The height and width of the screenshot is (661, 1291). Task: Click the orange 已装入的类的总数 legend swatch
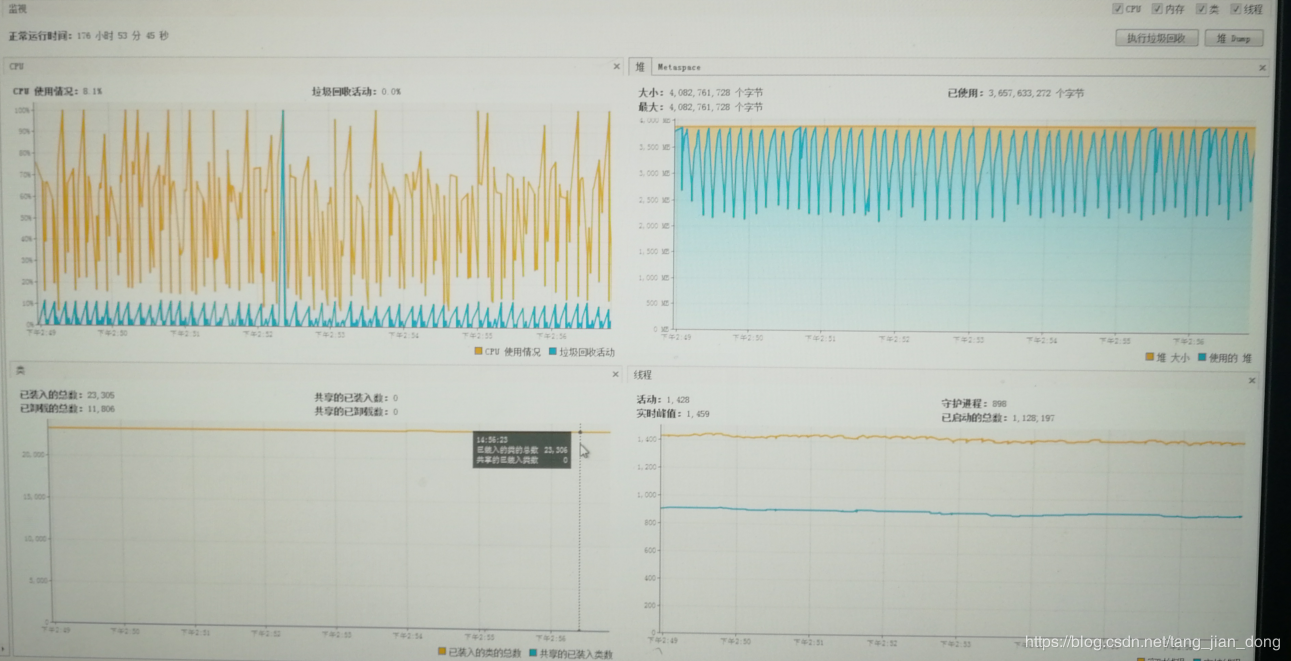[x=442, y=652]
